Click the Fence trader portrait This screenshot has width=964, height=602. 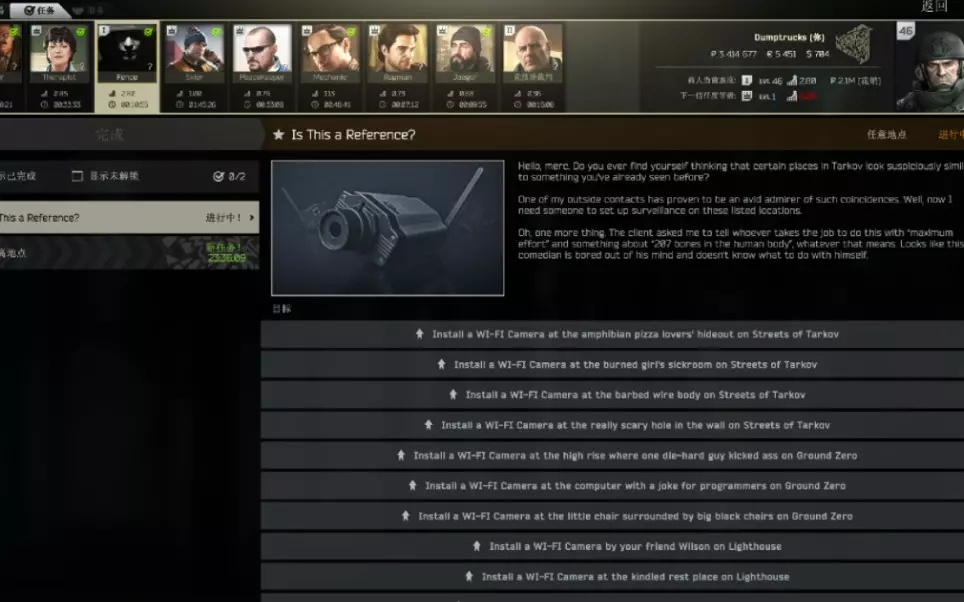click(x=127, y=54)
